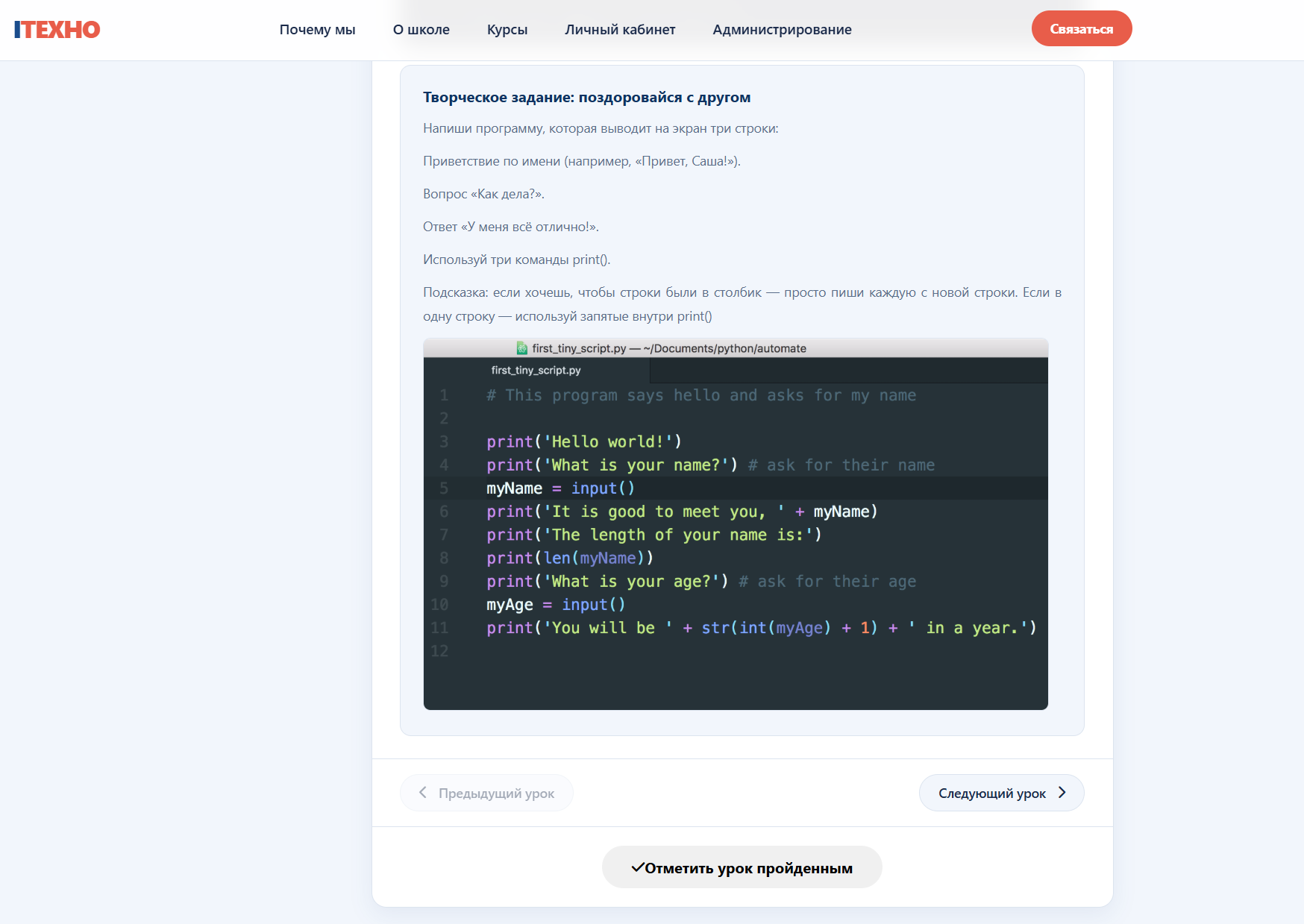Click the right chevron in Следующий урок
This screenshot has width=1304, height=924.
1062,792
